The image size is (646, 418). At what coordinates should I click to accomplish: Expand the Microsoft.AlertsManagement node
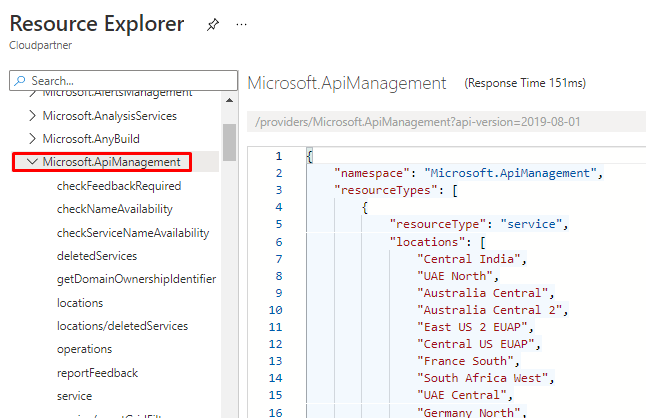33,93
